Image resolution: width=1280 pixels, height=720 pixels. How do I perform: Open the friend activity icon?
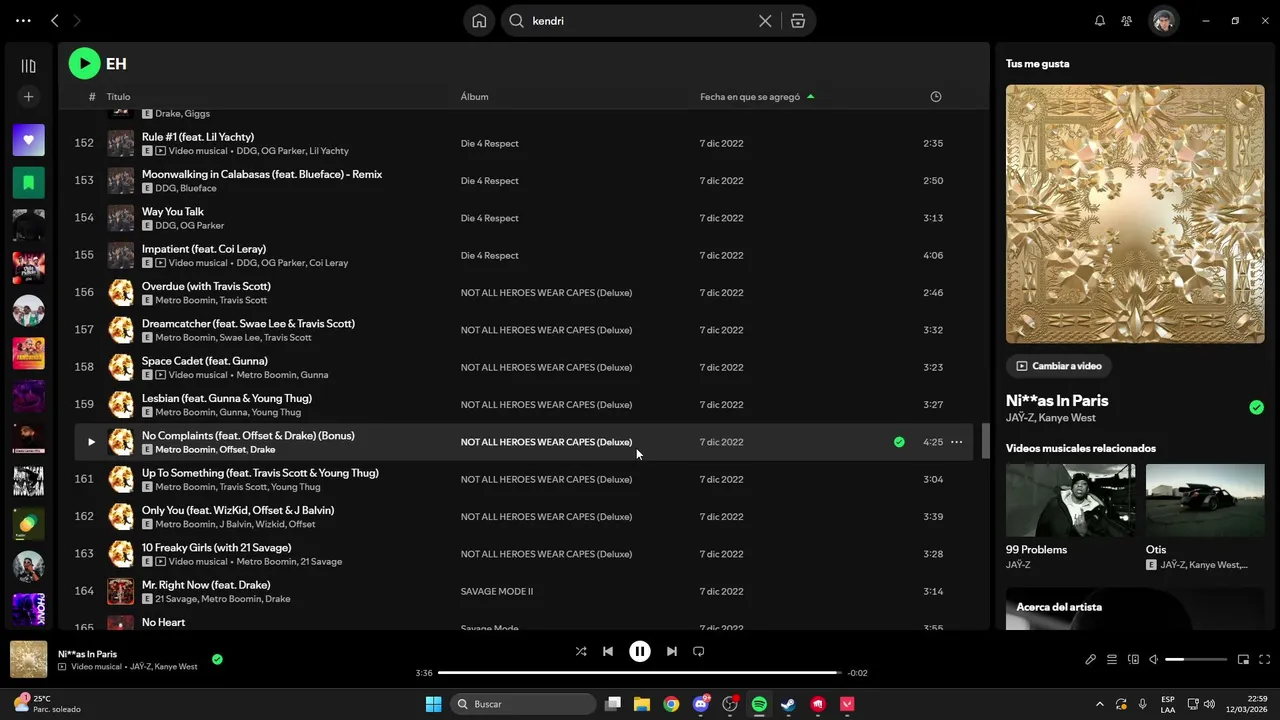pos(1127,20)
